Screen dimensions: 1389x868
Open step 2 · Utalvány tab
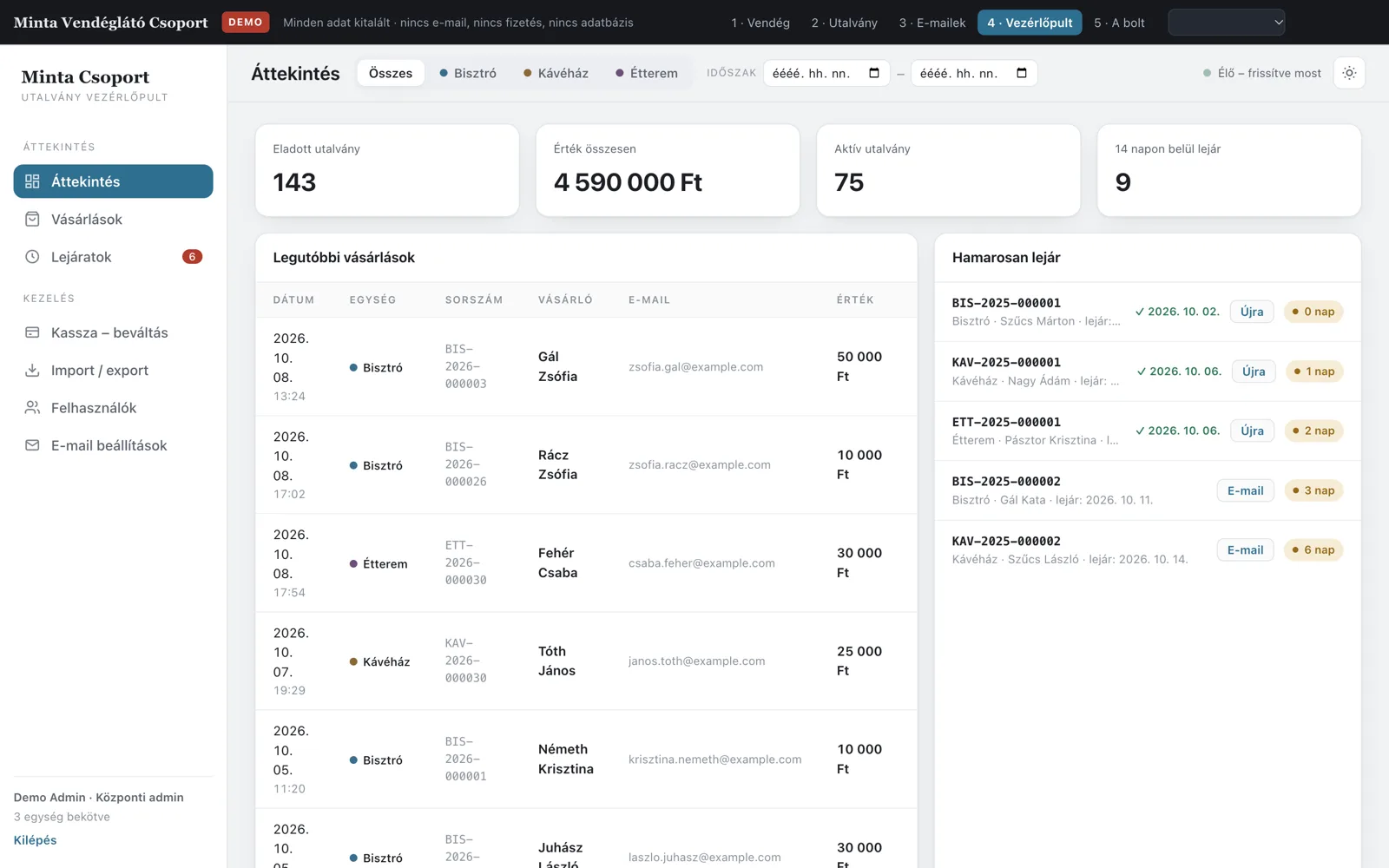845,23
